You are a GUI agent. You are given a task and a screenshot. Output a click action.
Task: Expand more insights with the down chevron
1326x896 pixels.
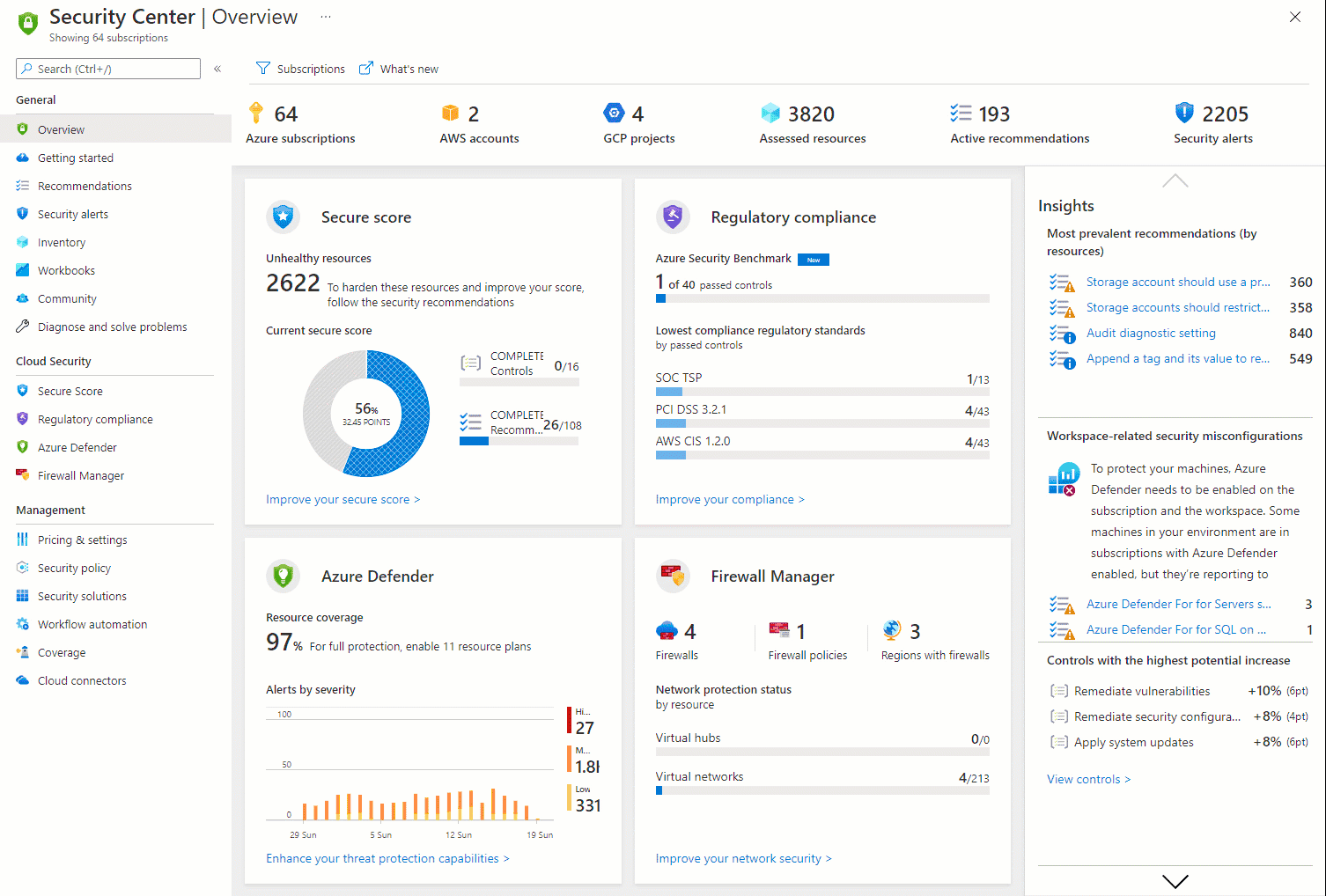[1175, 881]
